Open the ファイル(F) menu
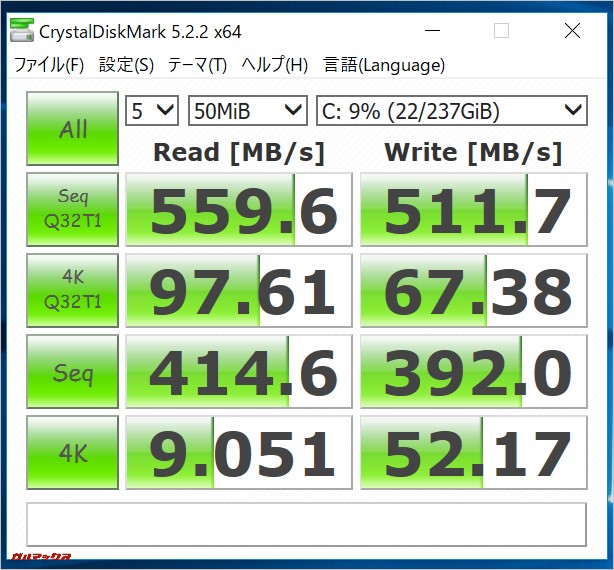Viewport: 614px width, 570px height. click(49, 65)
